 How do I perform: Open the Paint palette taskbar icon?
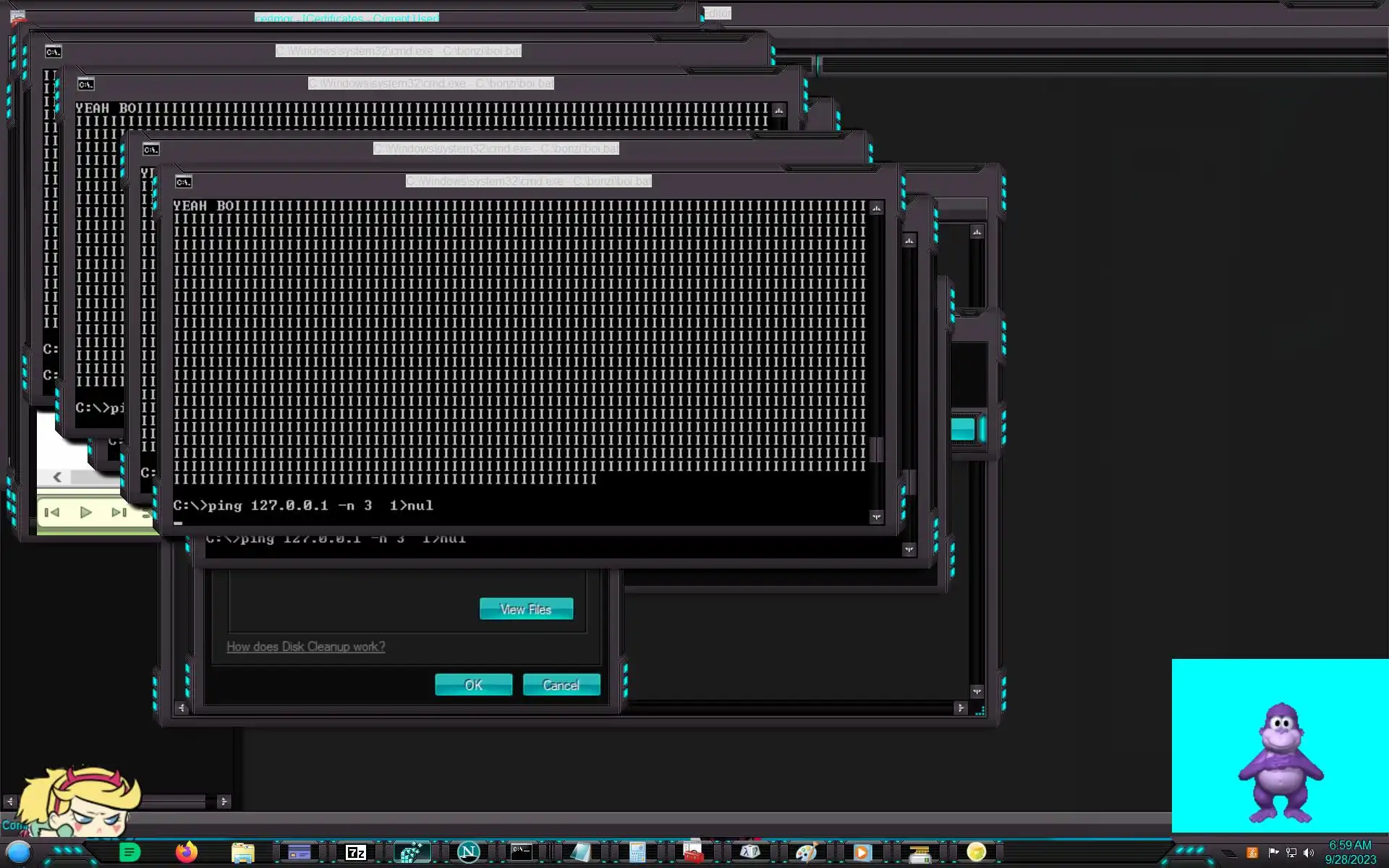point(806,853)
